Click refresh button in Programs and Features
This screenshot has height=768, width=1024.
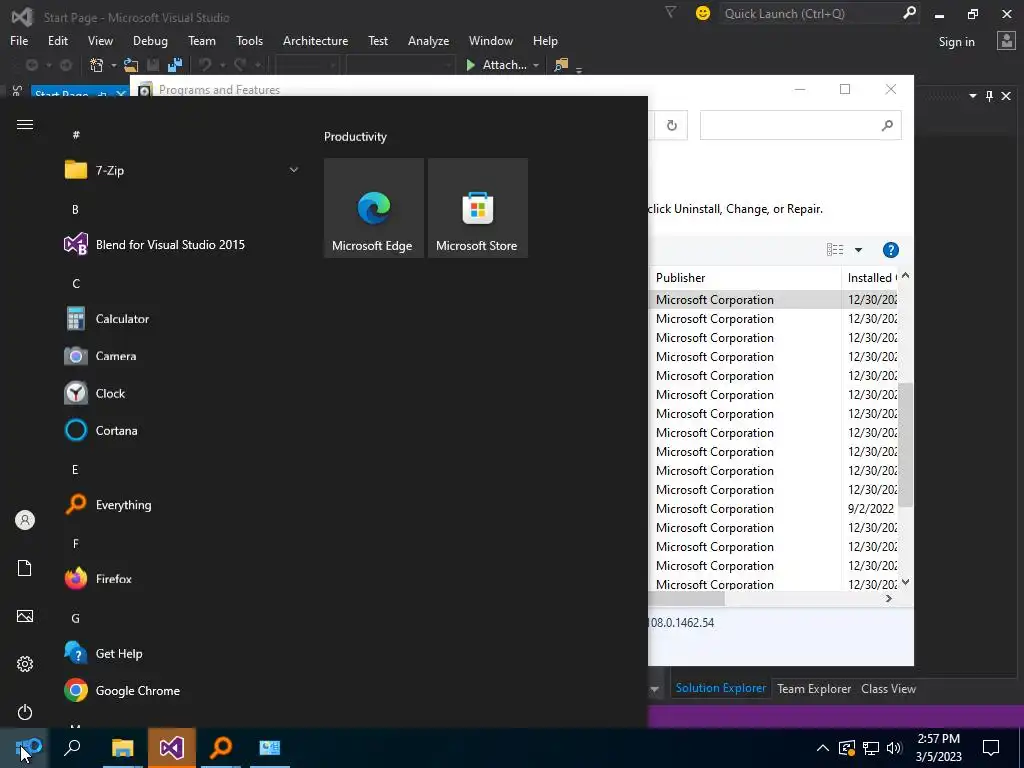[x=671, y=125]
